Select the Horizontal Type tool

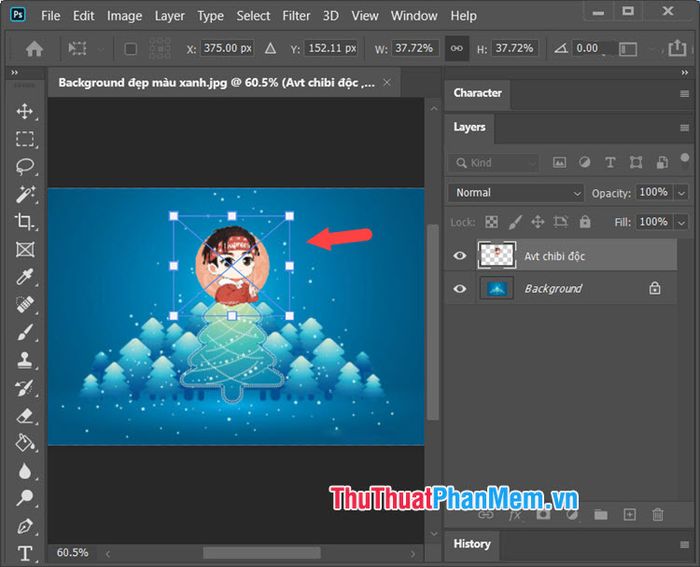click(x=25, y=554)
